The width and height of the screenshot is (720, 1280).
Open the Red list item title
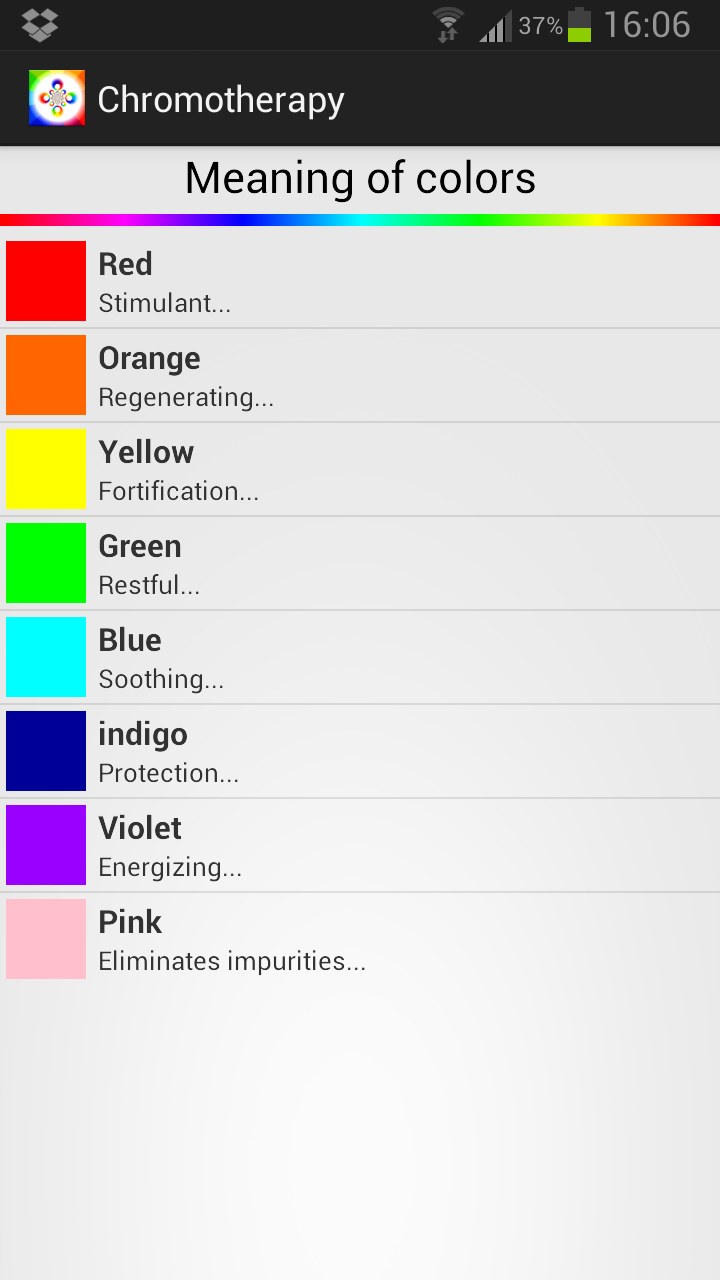click(x=125, y=264)
